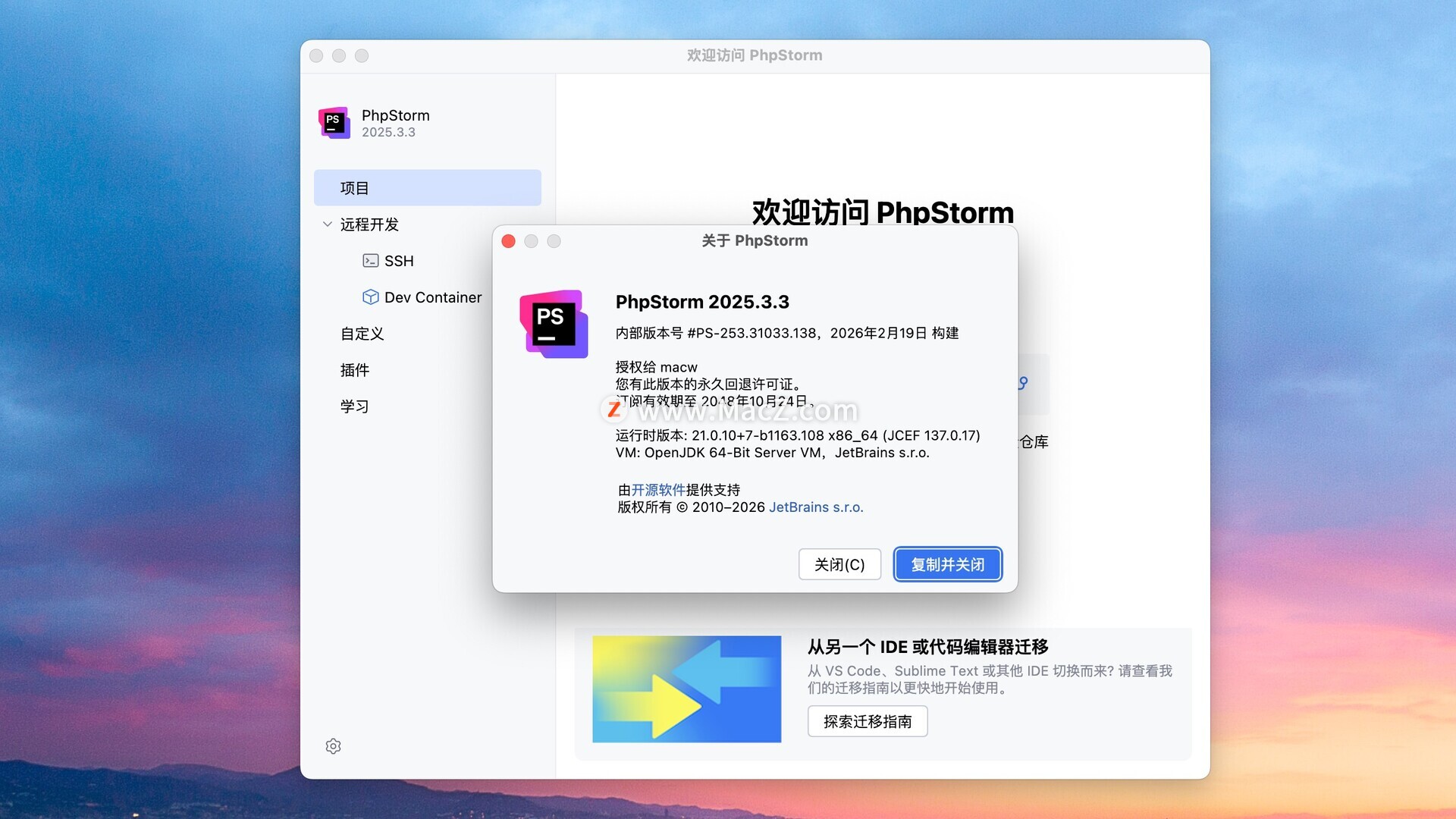Select Dev Container entry
This screenshot has height=819, width=1456.
pos(432,297)
